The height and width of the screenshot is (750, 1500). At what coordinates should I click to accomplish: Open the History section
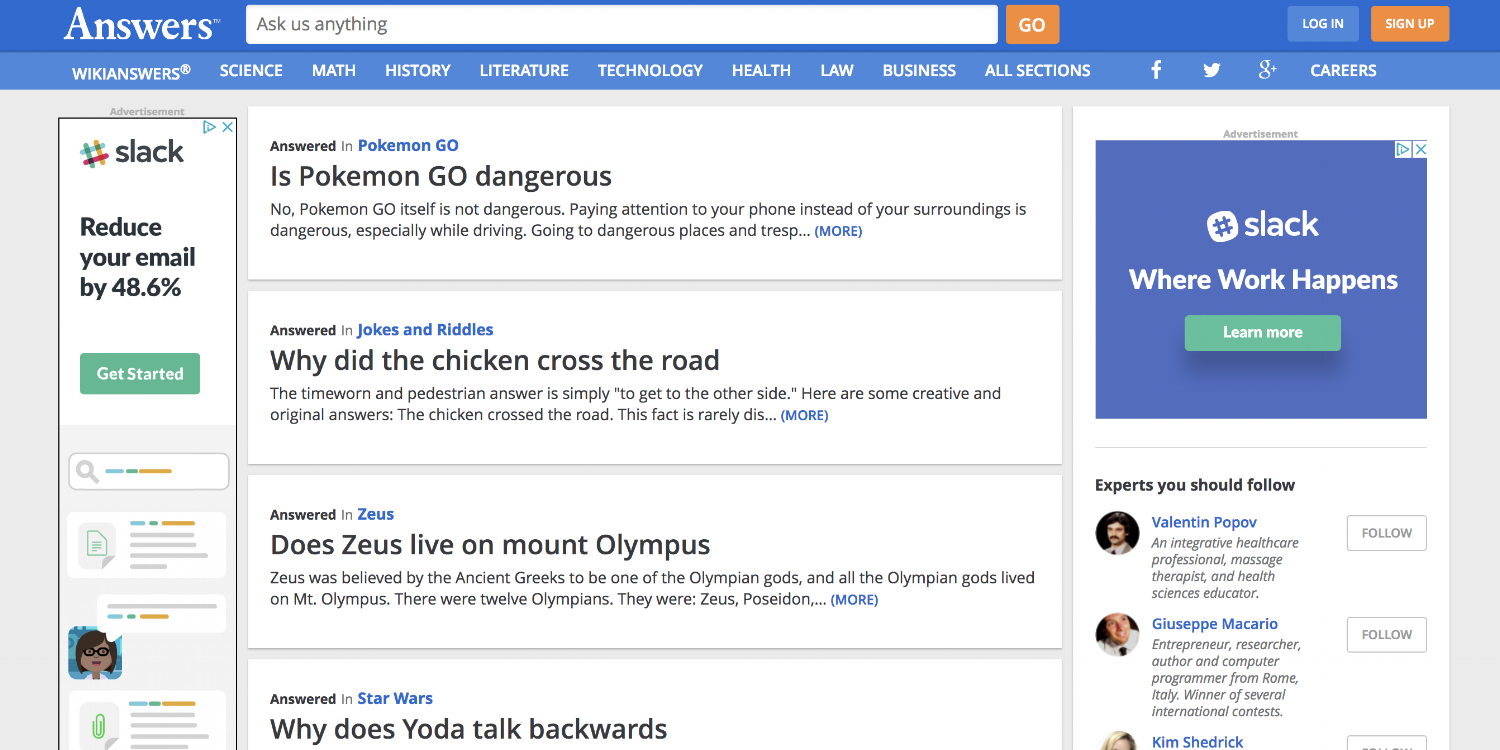418,71
